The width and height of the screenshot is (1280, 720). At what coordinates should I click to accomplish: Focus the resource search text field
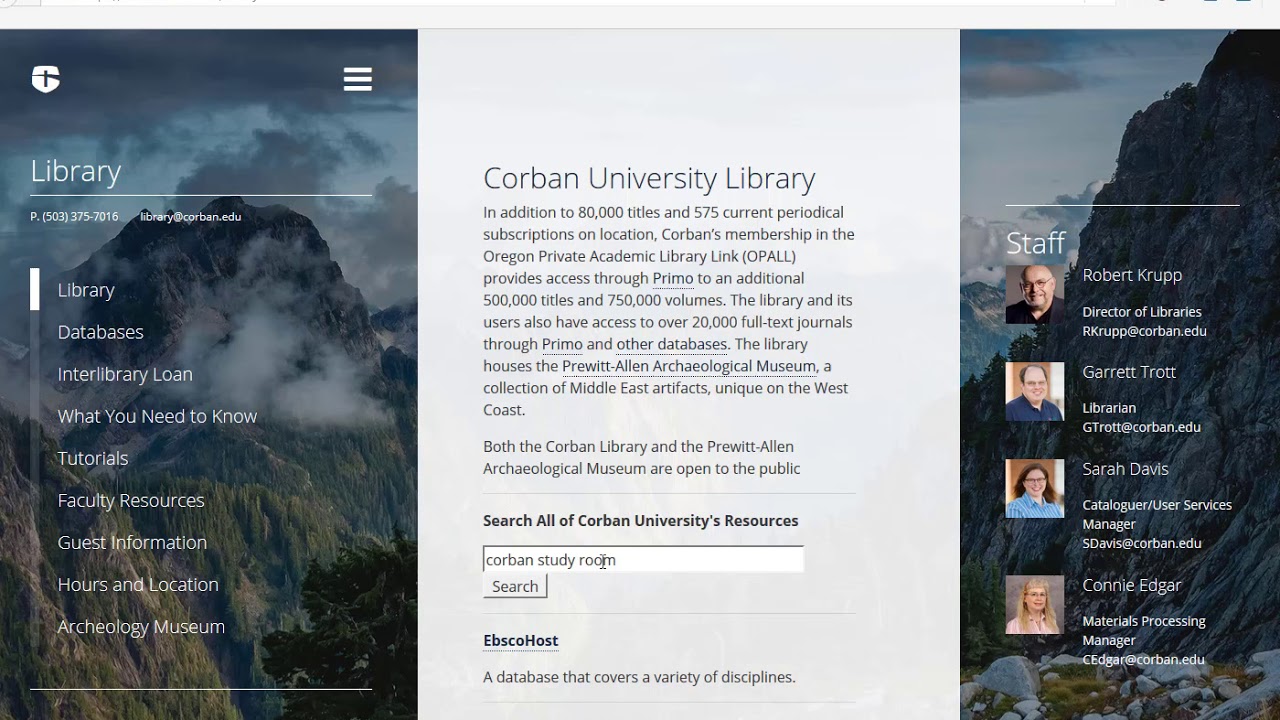click(x=643, y=559)
